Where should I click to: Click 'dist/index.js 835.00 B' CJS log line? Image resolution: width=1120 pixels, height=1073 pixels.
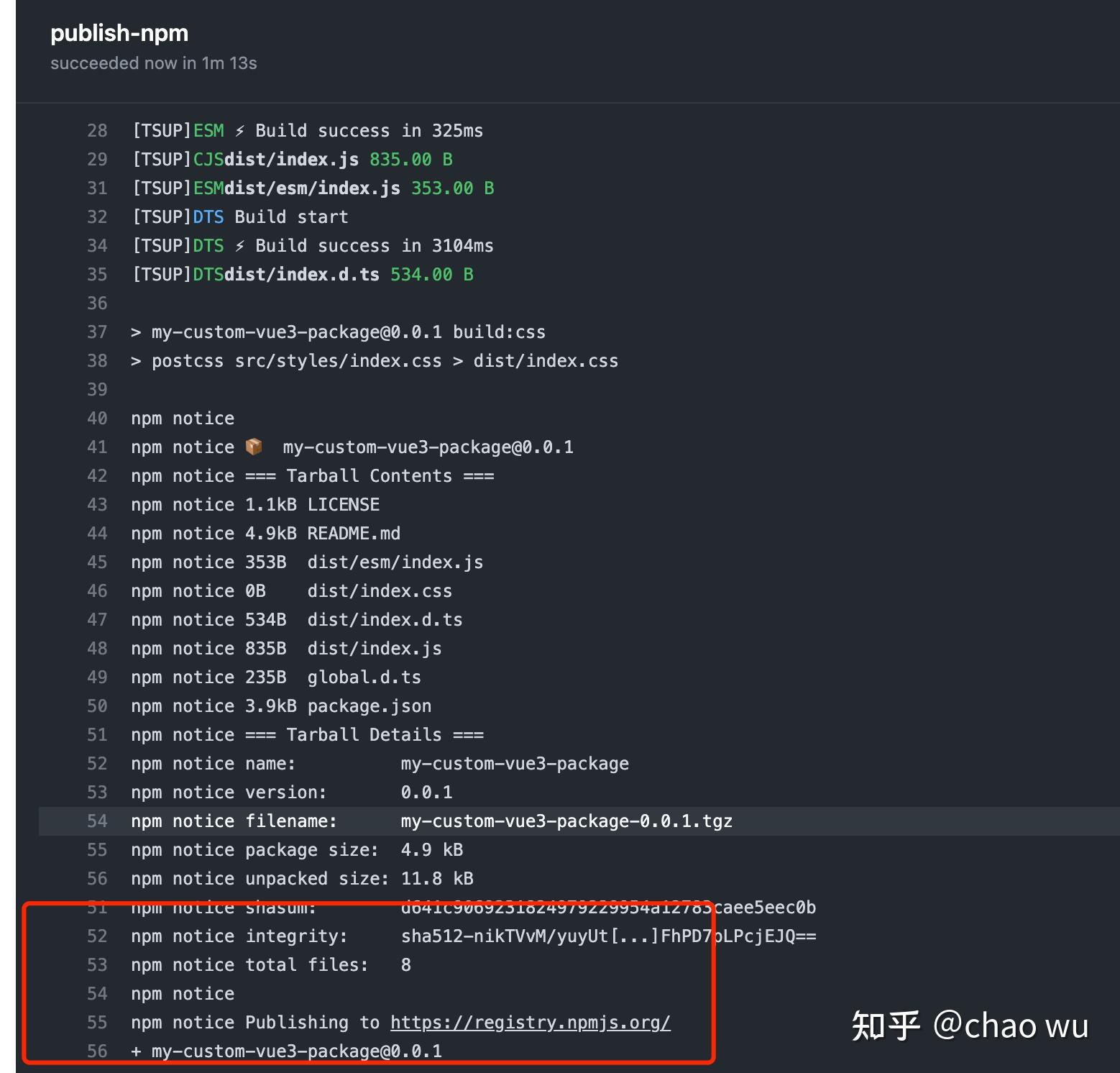tap(293, 160)
